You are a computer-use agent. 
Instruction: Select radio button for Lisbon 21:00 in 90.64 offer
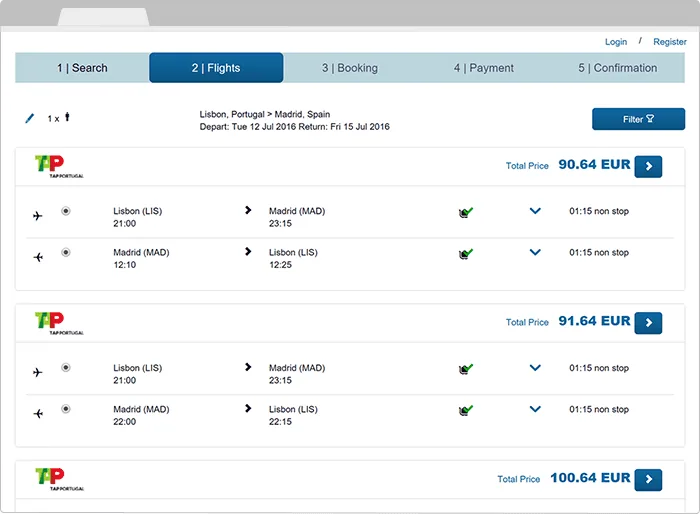point(66,211)
